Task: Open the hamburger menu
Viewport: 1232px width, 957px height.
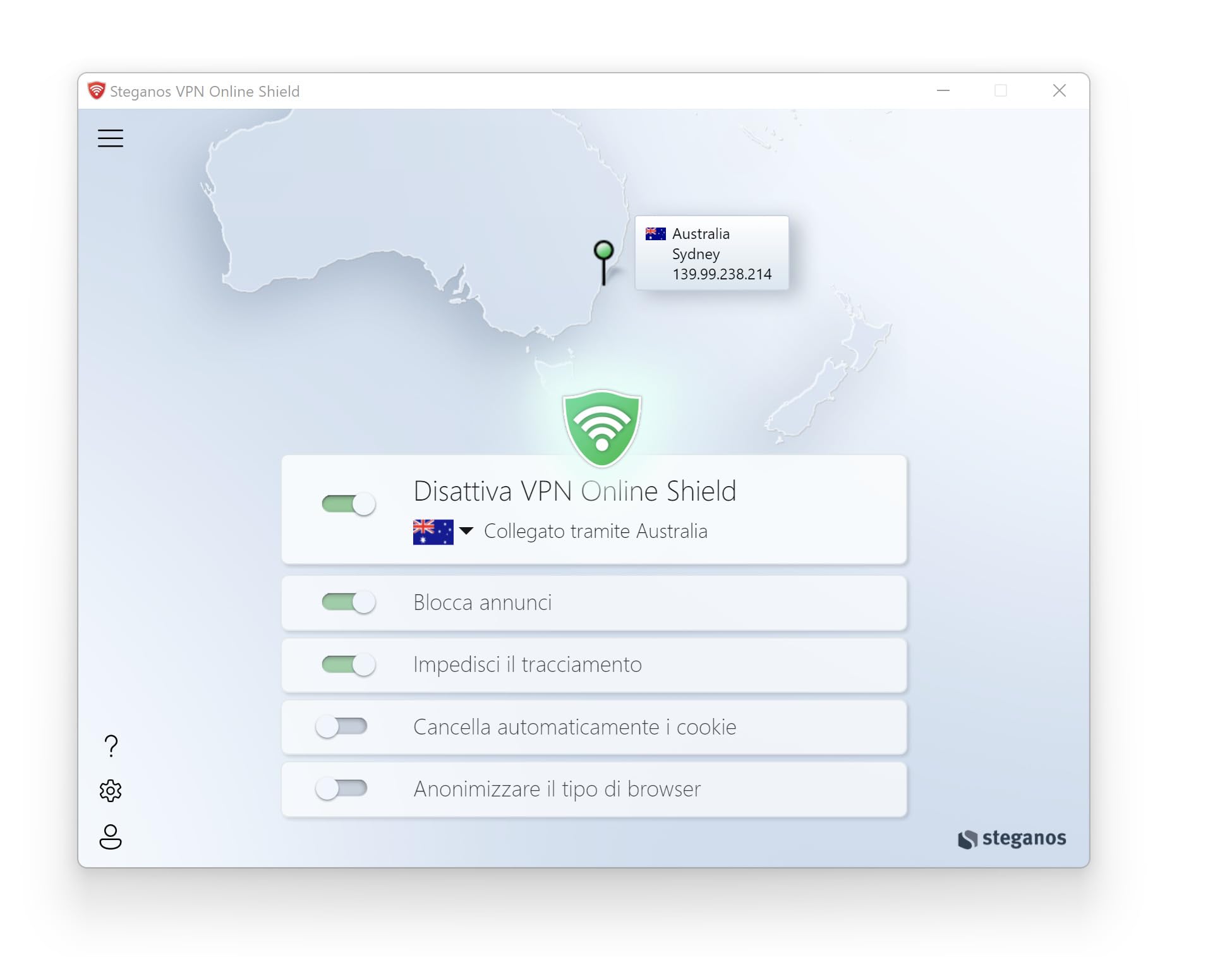Action: click(111, 138)
